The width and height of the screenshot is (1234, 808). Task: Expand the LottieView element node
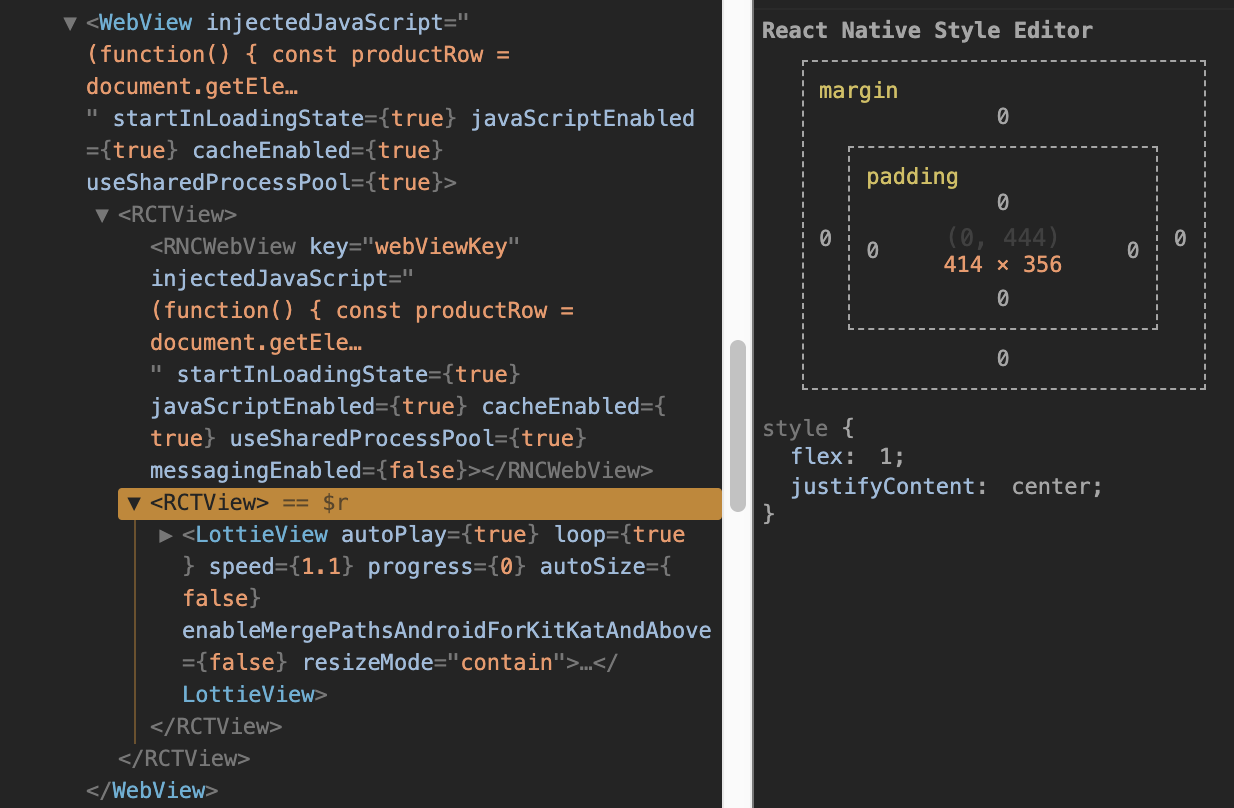[x=166, y=534]
